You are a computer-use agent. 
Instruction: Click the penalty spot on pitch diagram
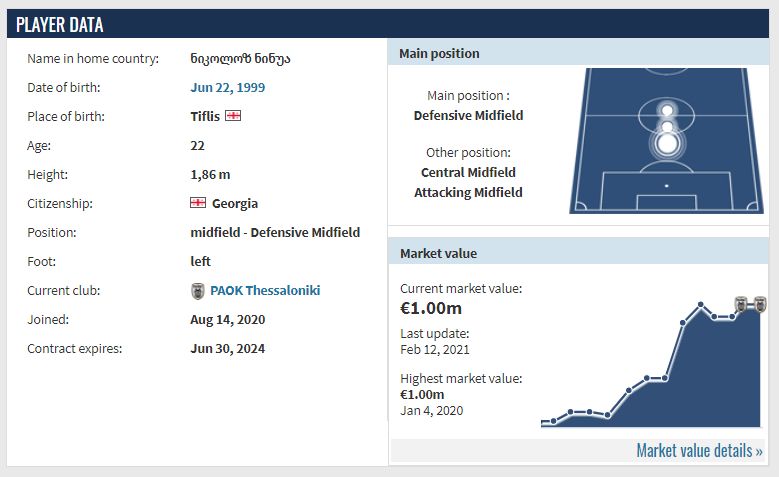[667, 186]
